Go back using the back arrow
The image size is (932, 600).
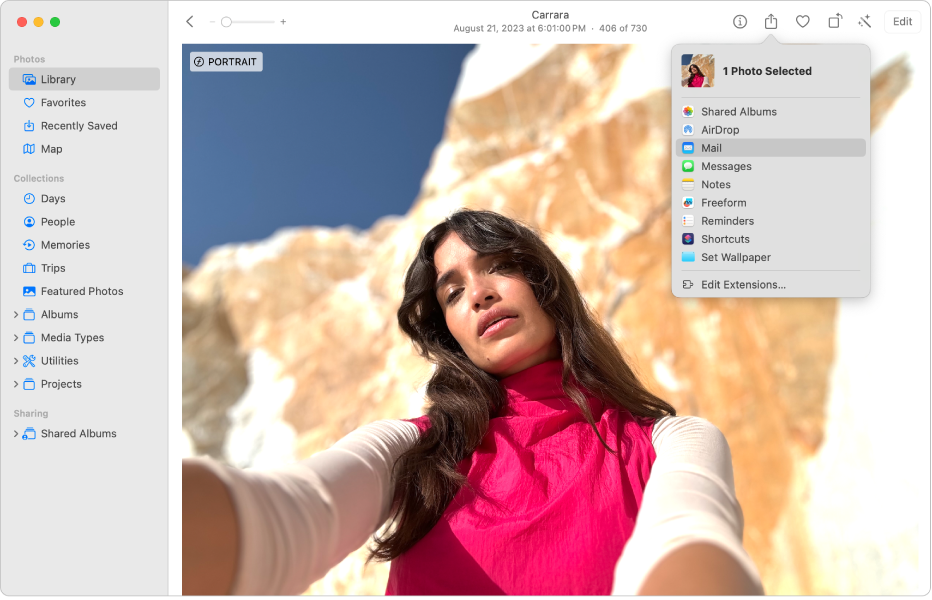(x=188, y=20)
